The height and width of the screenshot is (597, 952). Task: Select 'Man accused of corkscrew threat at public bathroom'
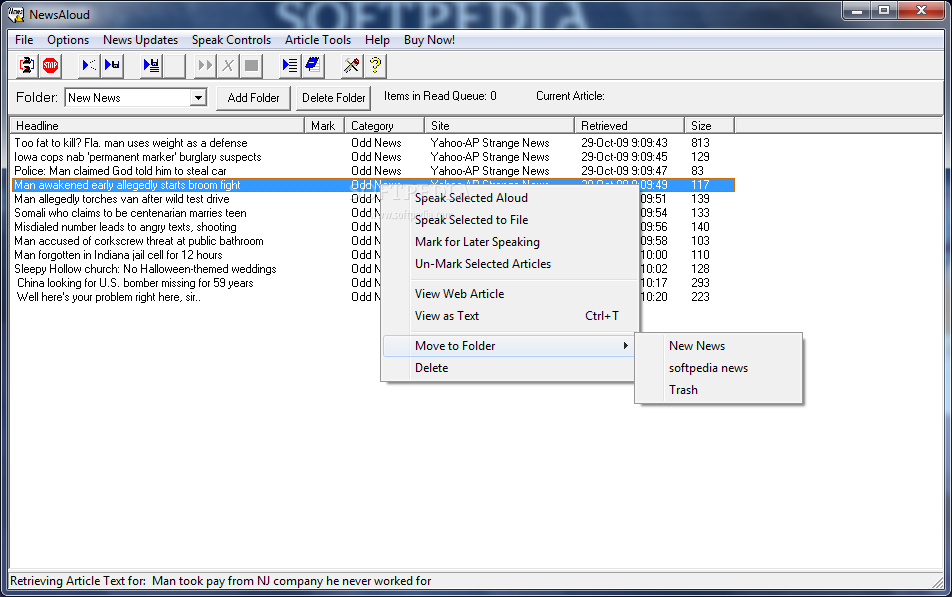click(x=138, y=241)
